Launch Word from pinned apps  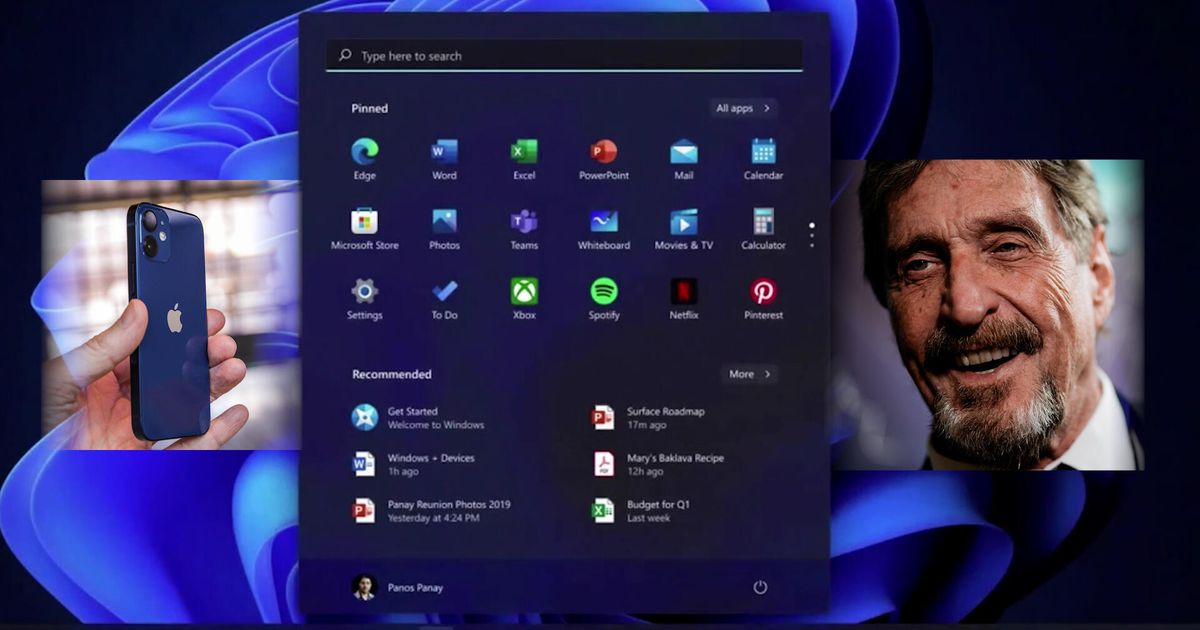click(444, 152)
